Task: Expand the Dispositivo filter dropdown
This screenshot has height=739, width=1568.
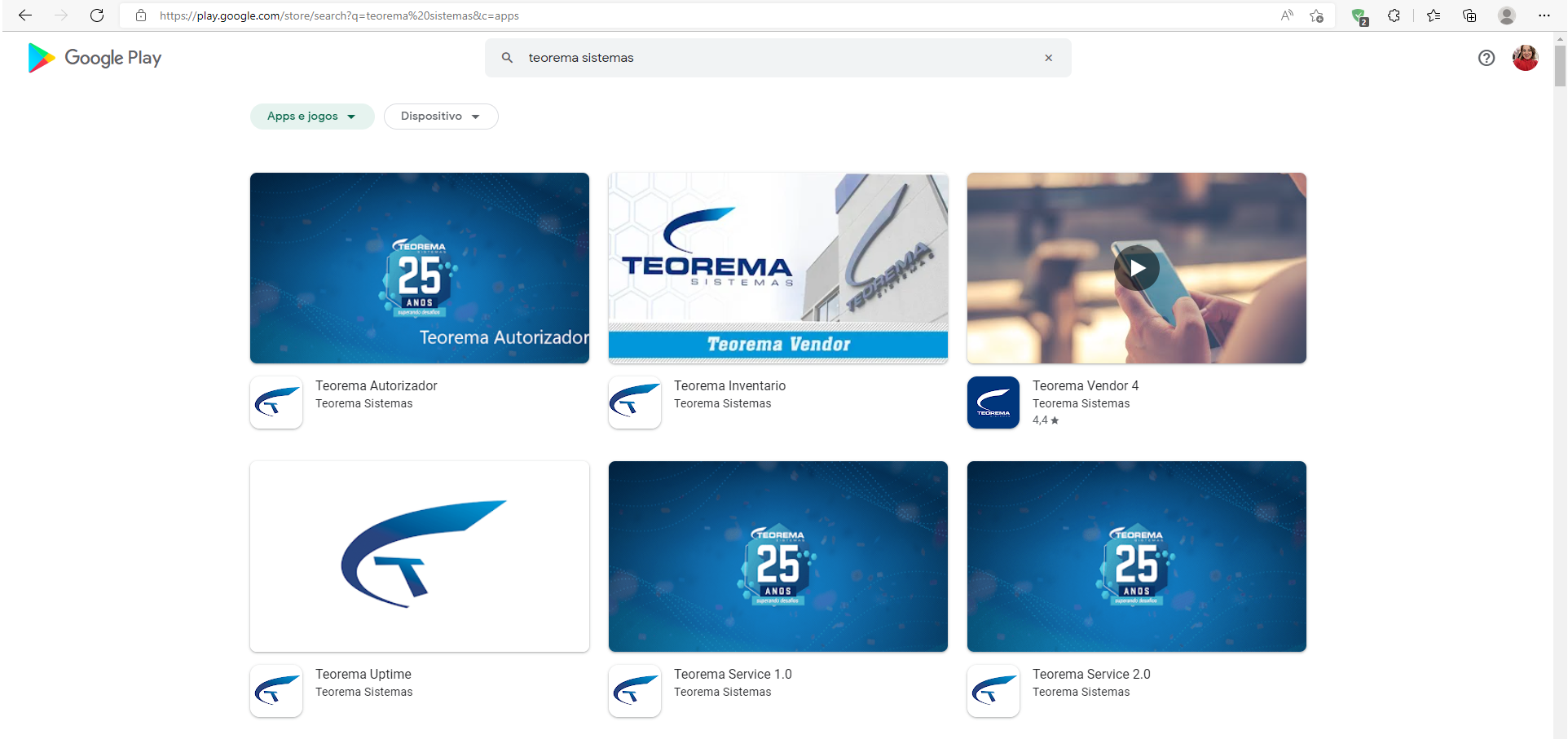Action: click(x=441, y=117)
